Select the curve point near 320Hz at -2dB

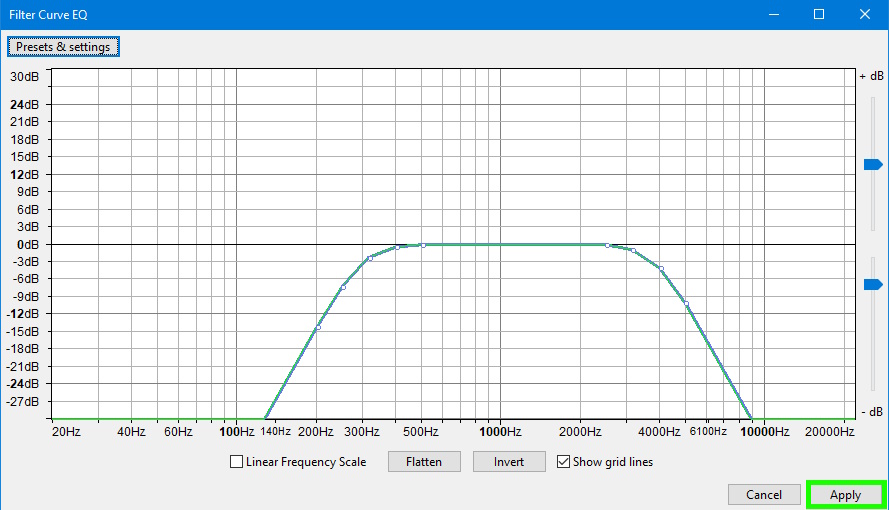(x=370, y=258)
